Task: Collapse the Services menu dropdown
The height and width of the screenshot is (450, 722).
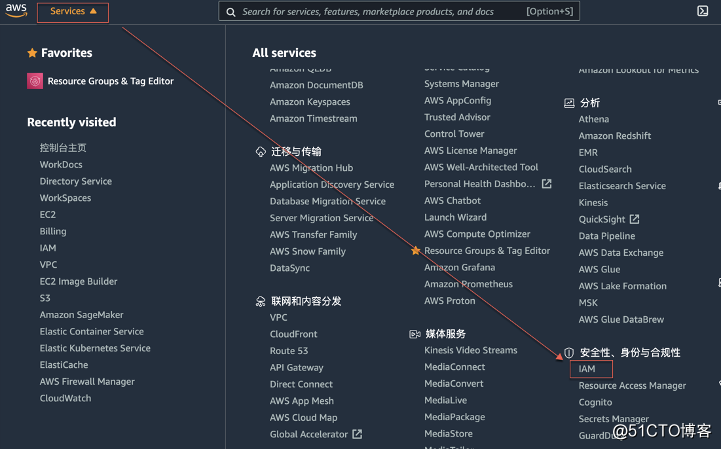Action: pos(73,12)
